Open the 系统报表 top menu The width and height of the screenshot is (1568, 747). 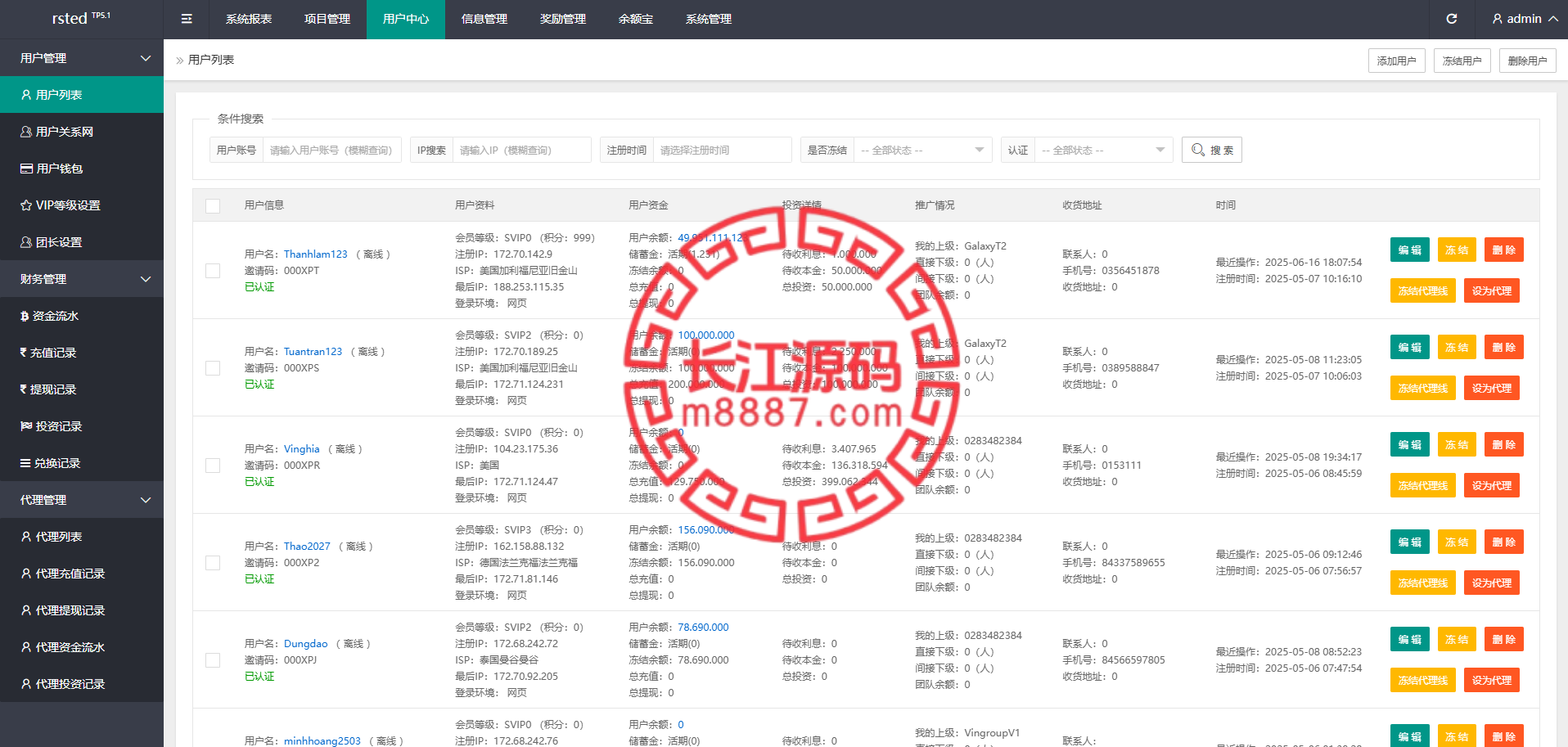pos(249,19)
